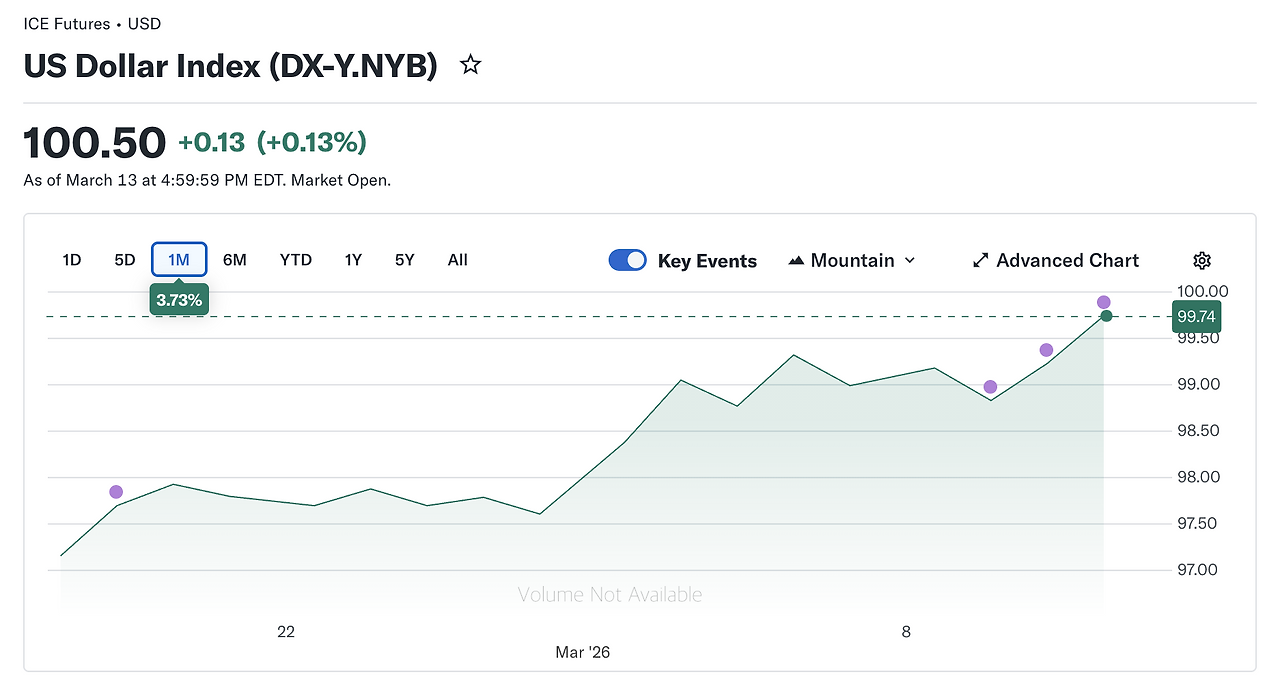
Task: Select the 5Y time range
Action: (404, 260)
